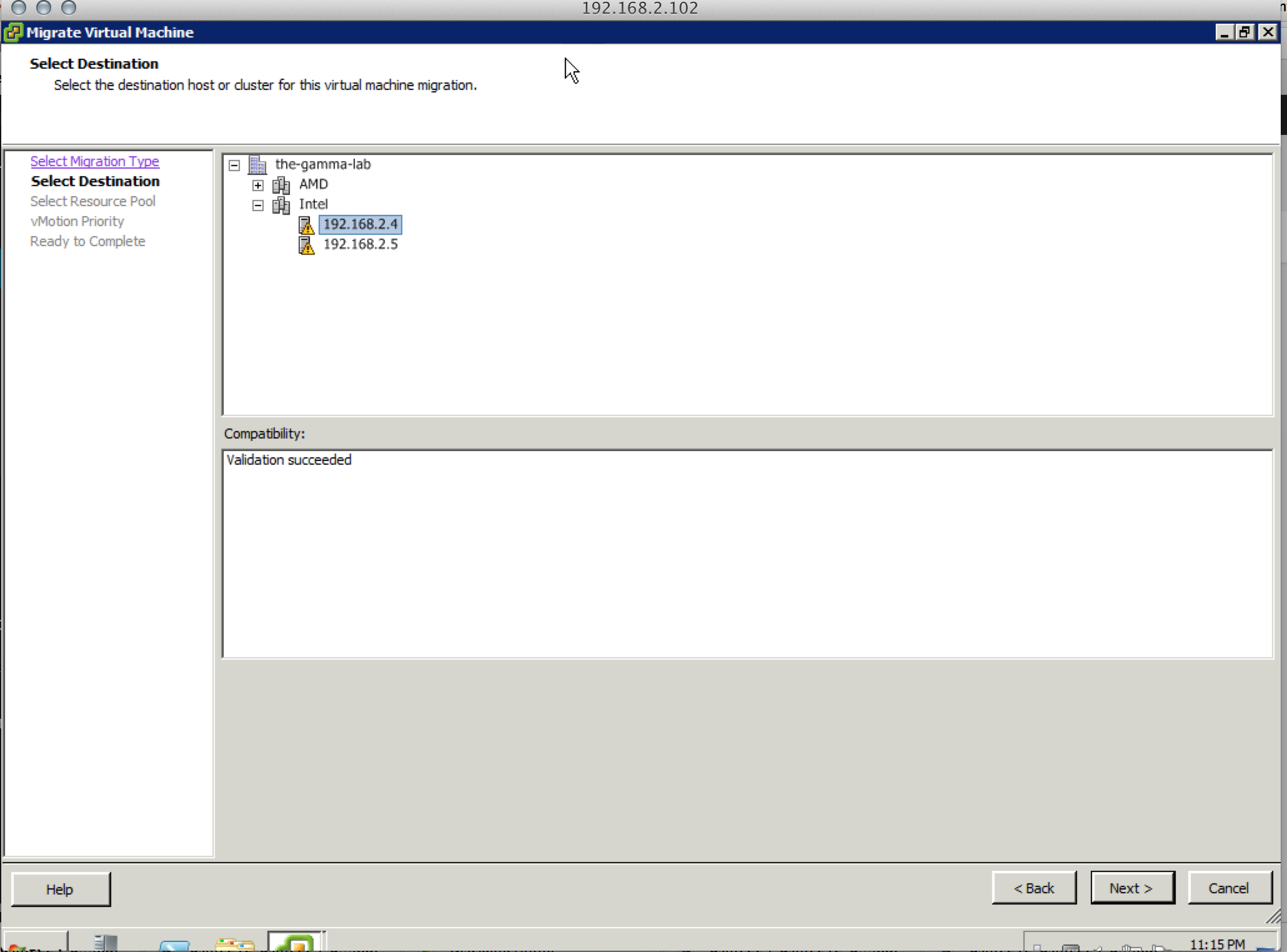Expand the AMD cluster node
Image resolution: width=1287 pixels, height=952 pixels.
(x=258, y=186)
